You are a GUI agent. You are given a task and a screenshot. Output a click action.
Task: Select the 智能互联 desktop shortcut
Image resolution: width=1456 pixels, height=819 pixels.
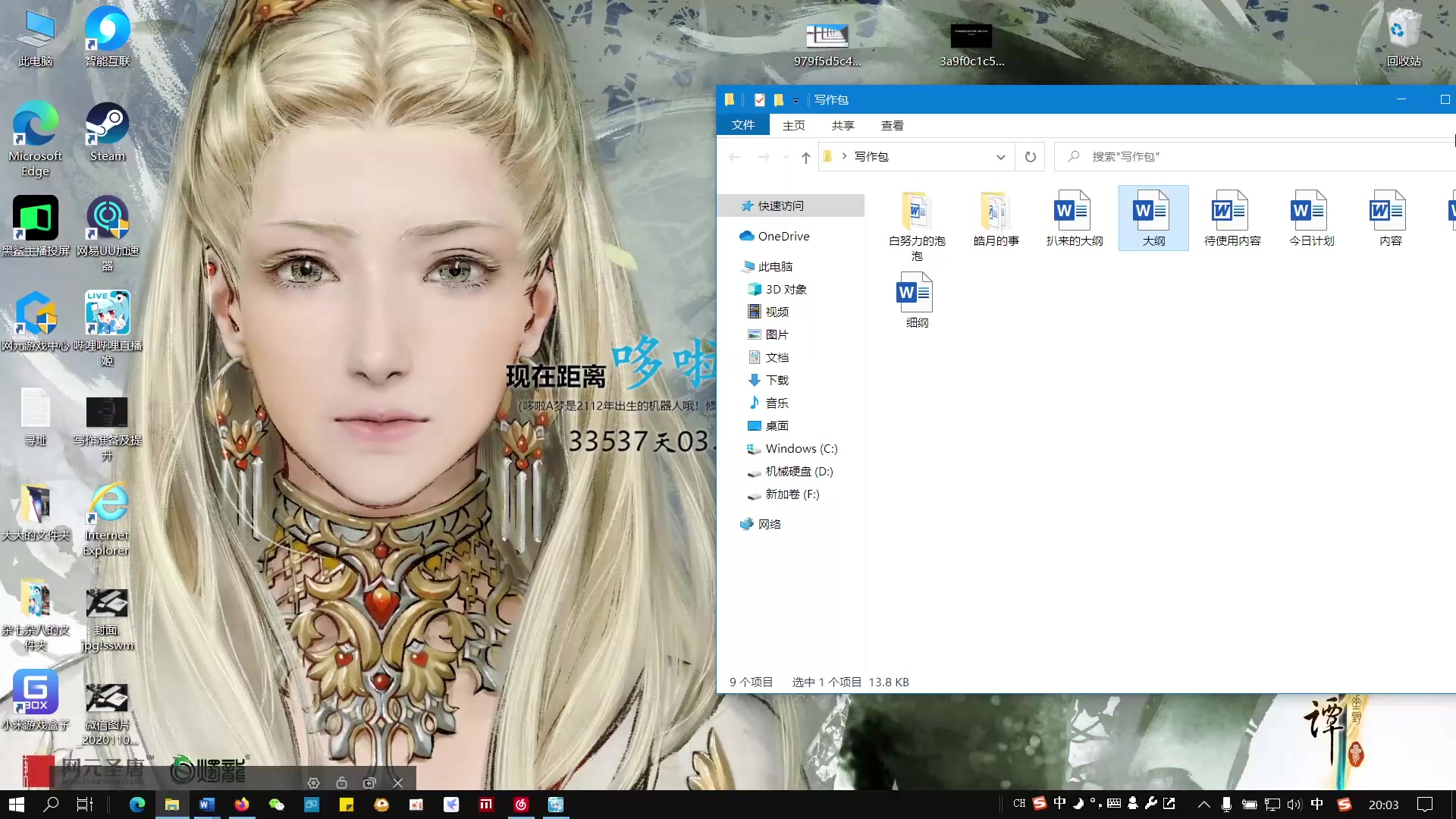pyautogui.click(x=108, y=38)
